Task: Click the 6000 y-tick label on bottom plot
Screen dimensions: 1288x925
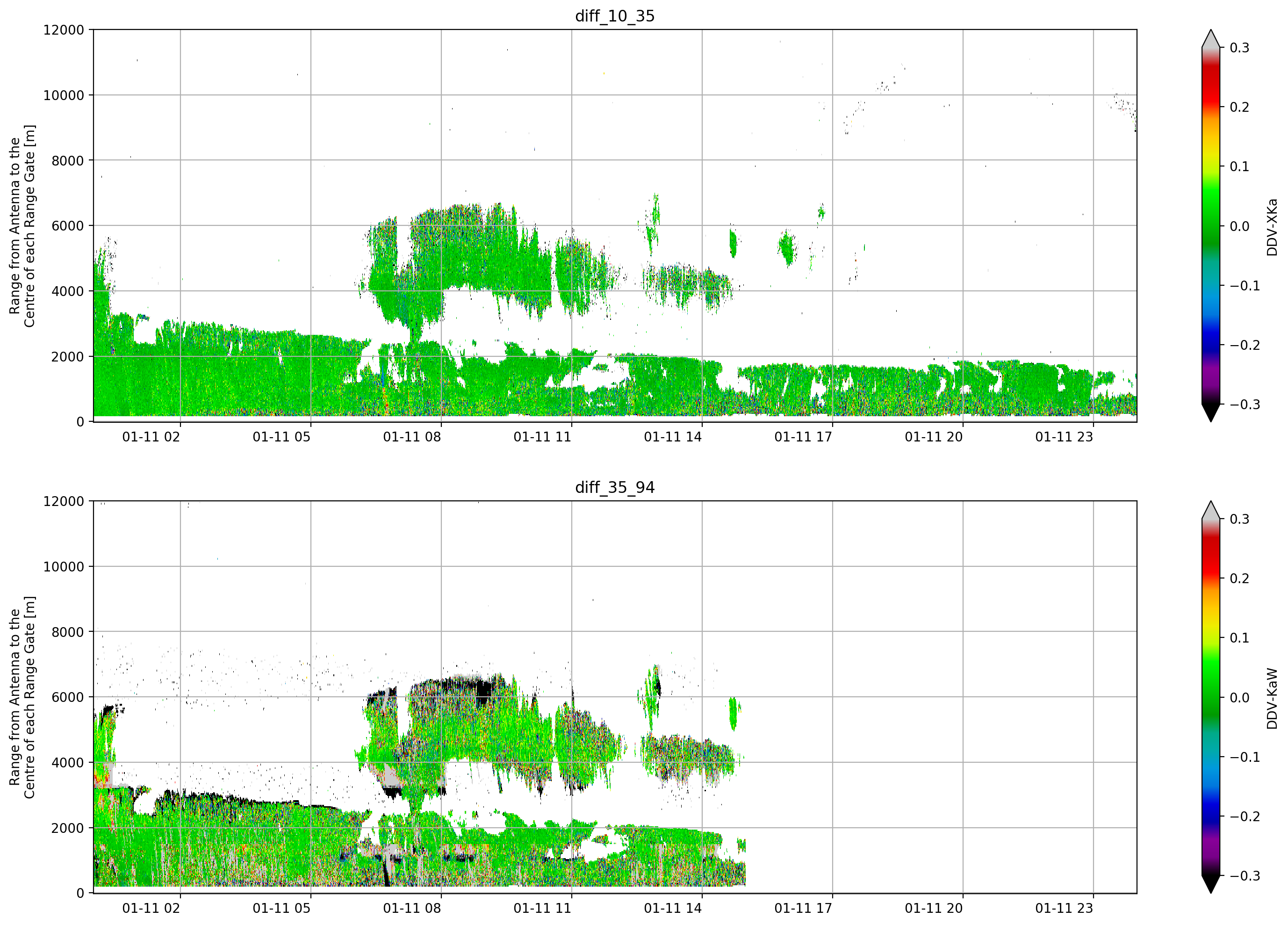Action: [68, 697]
